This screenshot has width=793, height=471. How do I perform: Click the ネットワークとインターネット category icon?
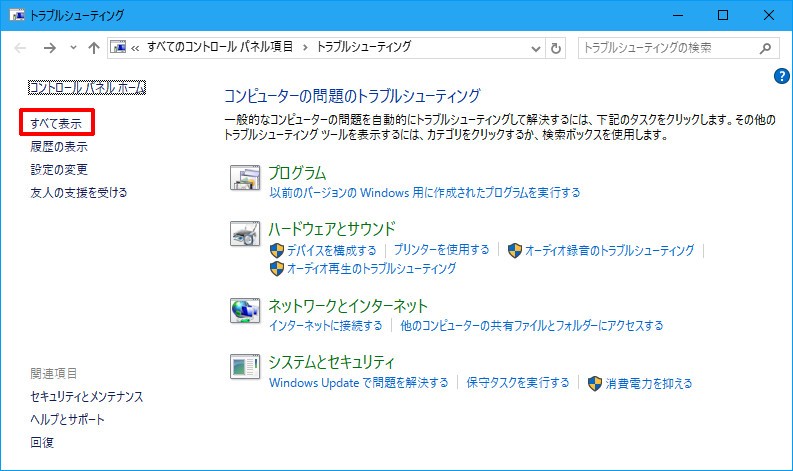pos(245,311)
